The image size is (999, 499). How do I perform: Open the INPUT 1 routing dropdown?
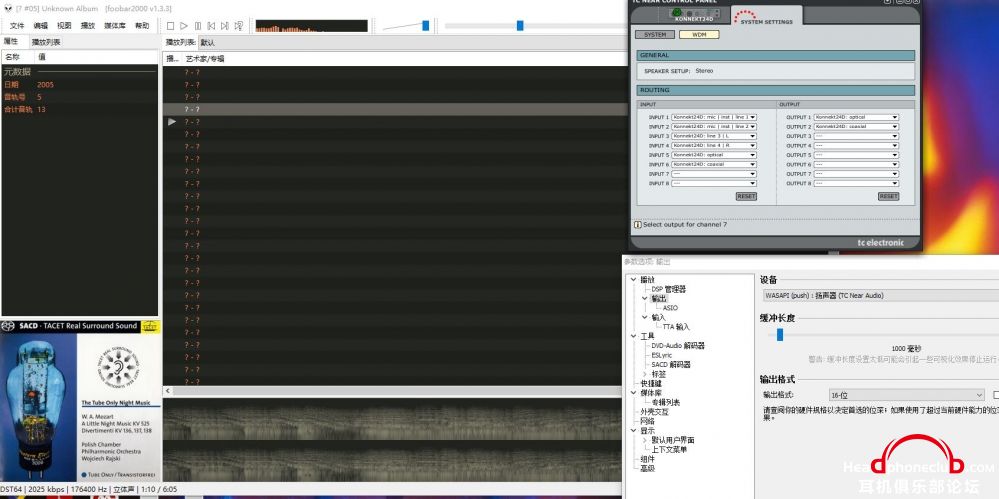714,117
